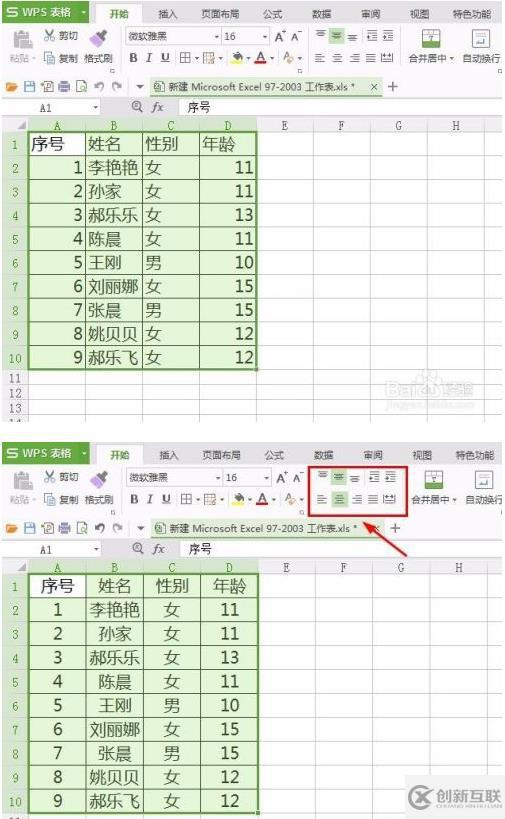This screenshot has height=819, width=505.
Task: Expand fill color dropdown arrow, upper window
Action: tap(249, 58)
